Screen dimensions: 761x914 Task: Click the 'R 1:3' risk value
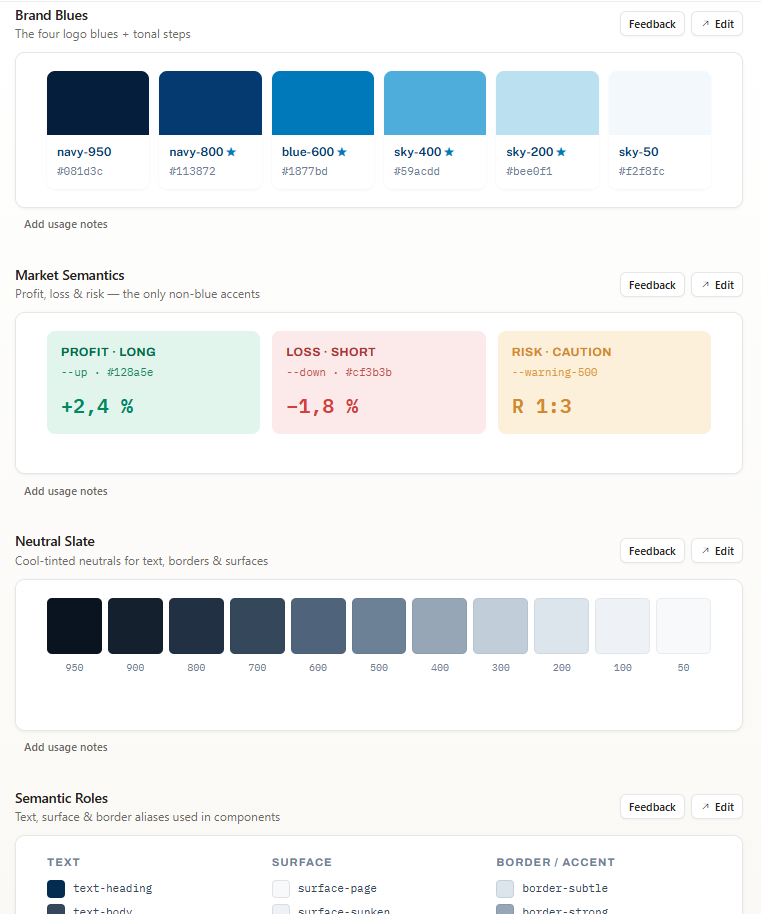point(542,406)
